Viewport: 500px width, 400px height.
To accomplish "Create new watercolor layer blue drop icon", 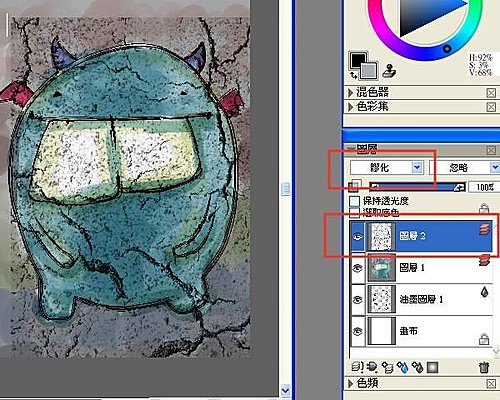I will [402, 367].
